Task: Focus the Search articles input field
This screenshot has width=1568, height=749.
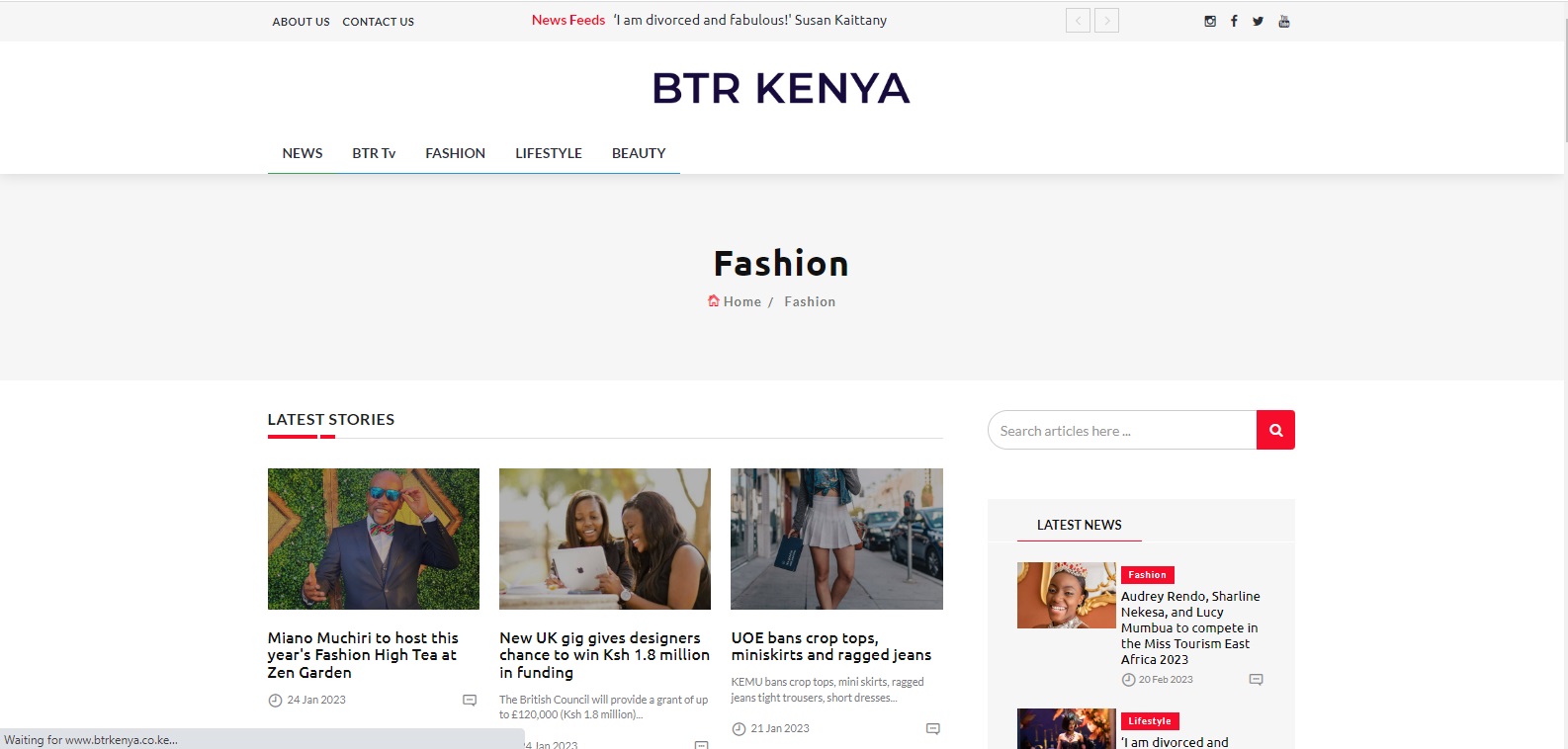Action: (1122, 431)
